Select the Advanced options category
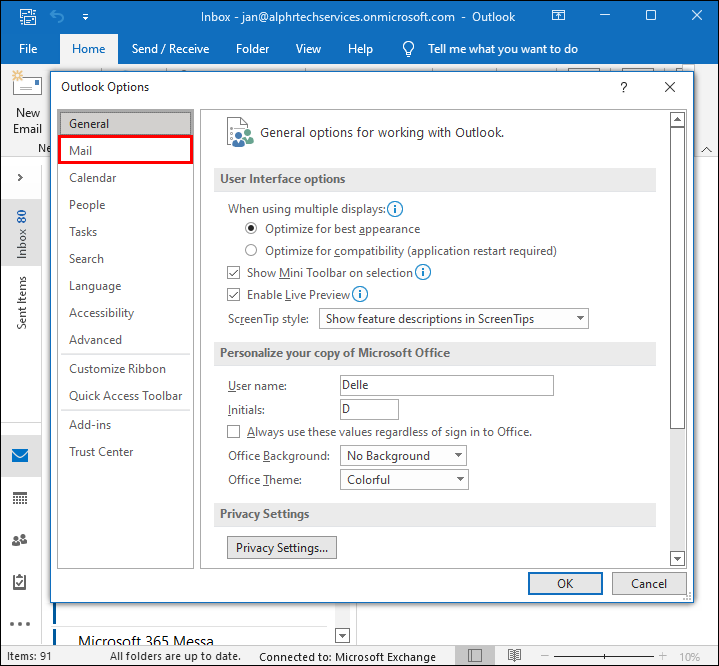This screenshot has height=666, width=719. 125,340
